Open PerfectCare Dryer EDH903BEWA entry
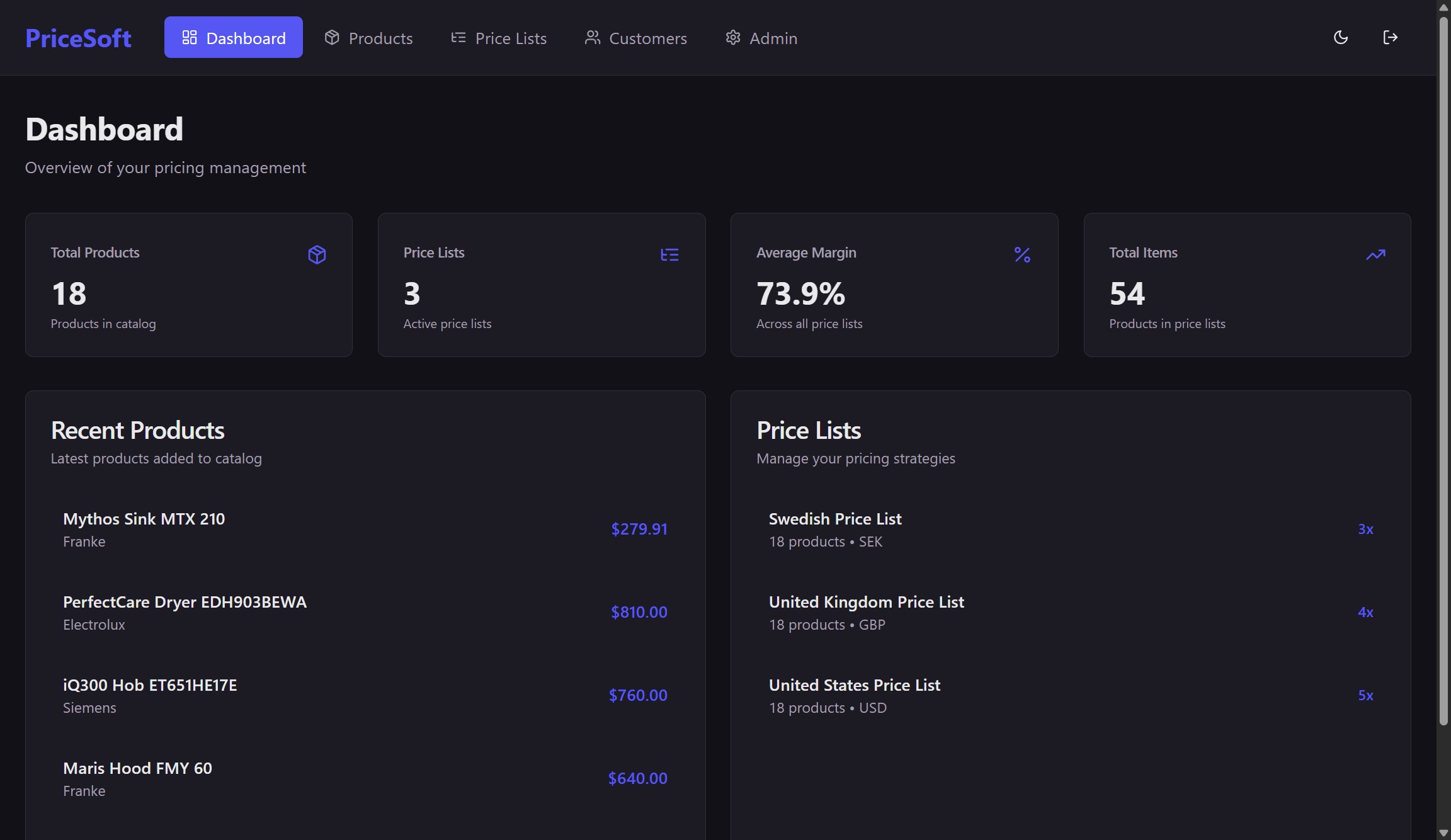Viewport: 1451px width, 840px height. click(x=185, y=603)
